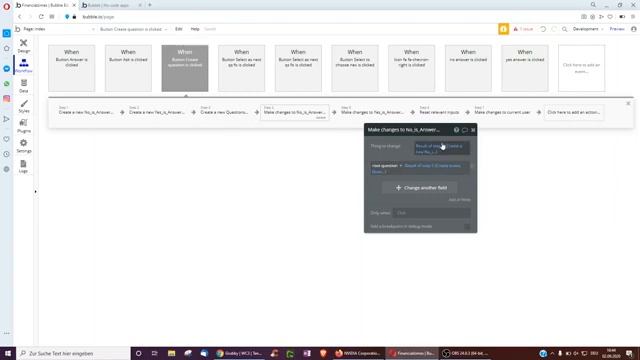Select the Button Ask is clicked event

click(128, 68)
